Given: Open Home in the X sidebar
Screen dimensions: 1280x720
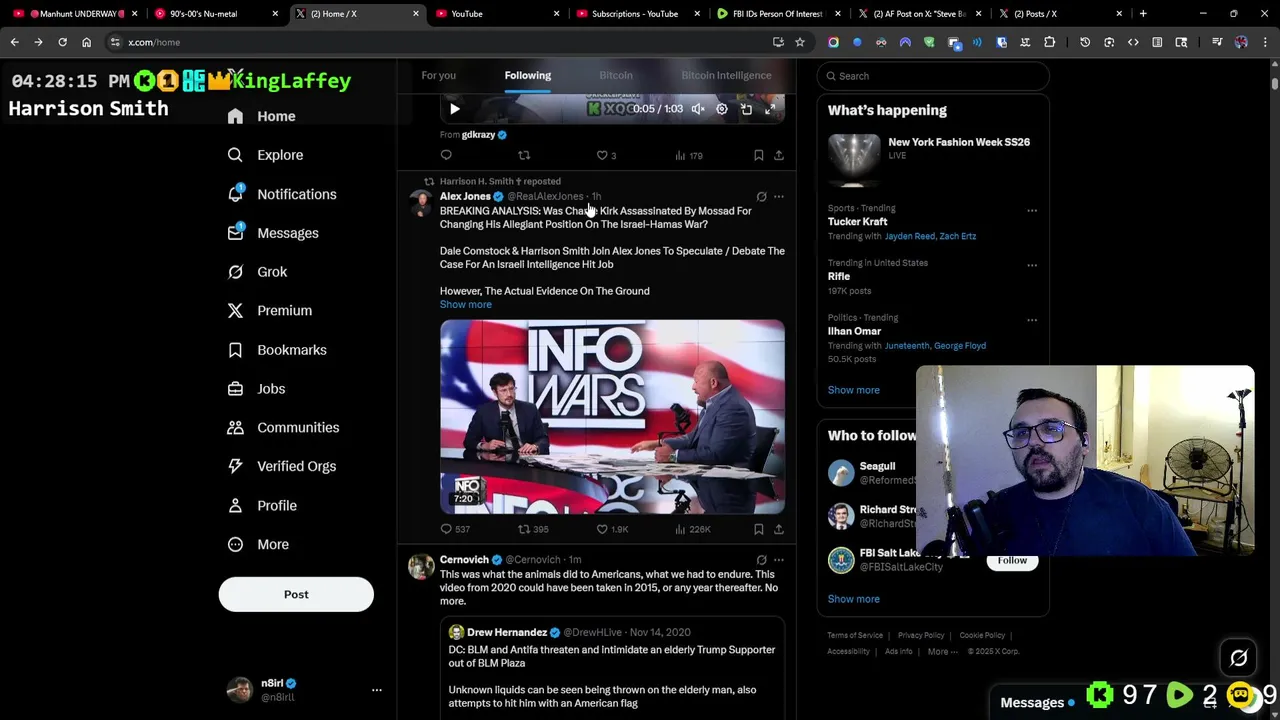Looking at the screenshot, I should click(x=261, y=116).
